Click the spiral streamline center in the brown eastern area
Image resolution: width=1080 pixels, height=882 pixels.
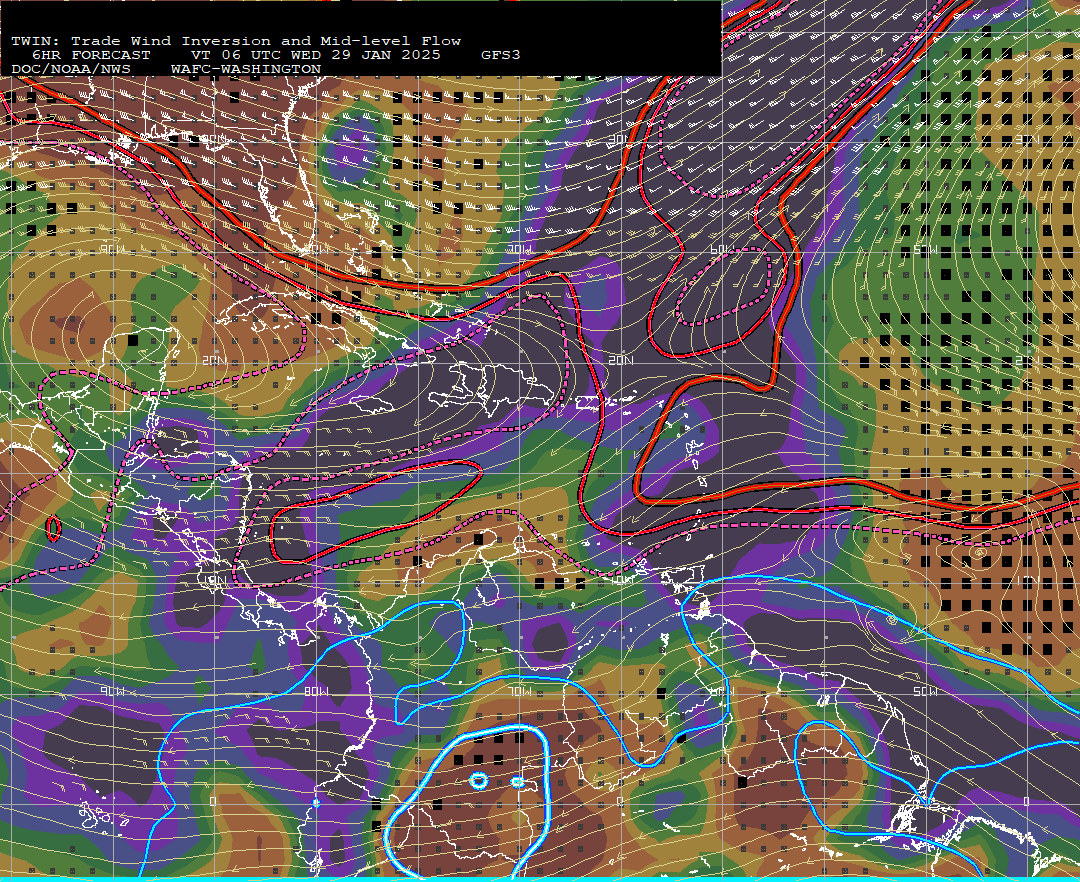(979, 552)
